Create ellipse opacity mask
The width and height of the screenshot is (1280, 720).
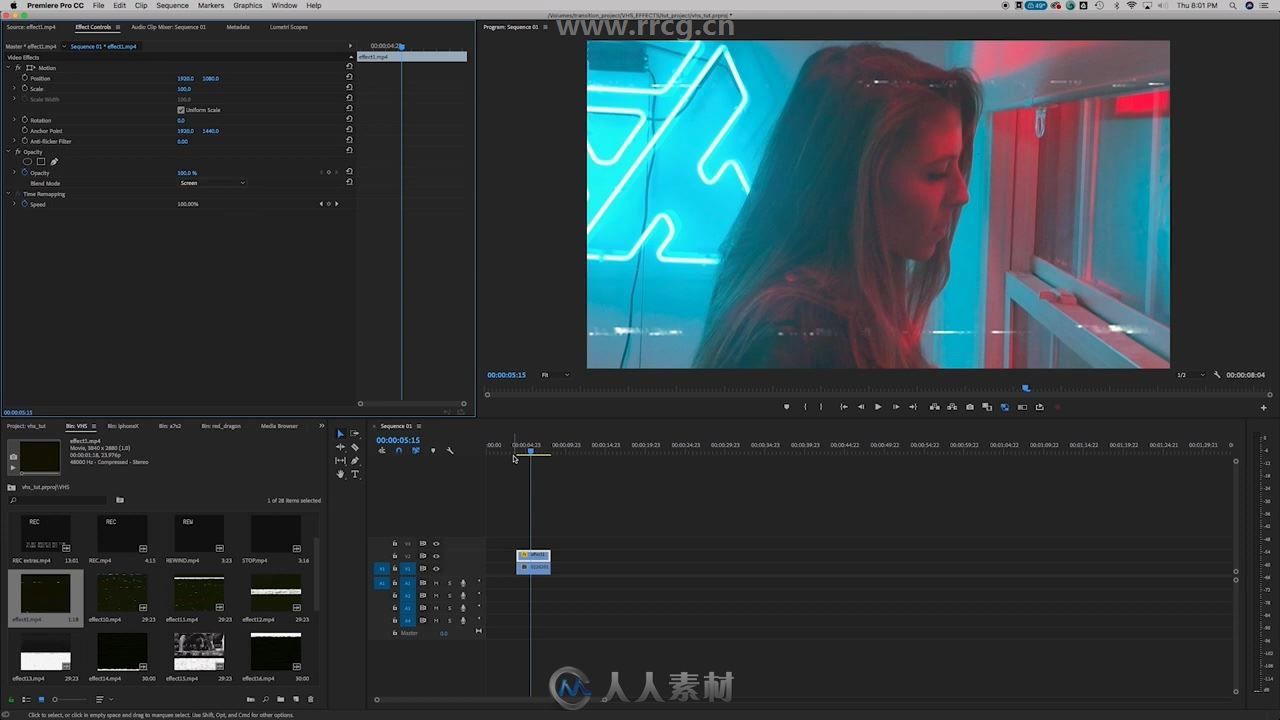[x=27, y=161]
